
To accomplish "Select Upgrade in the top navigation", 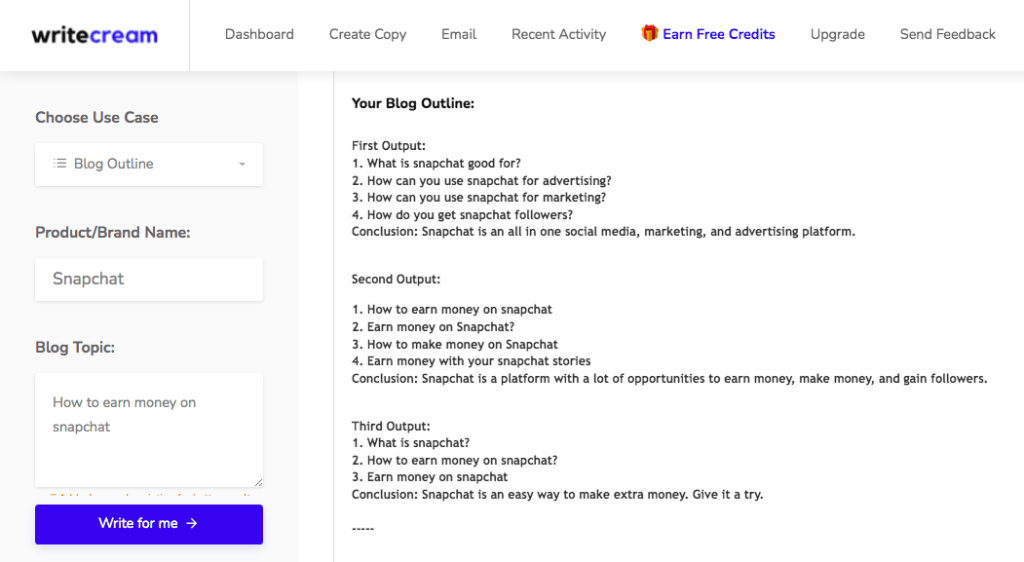I will [837, 34].
